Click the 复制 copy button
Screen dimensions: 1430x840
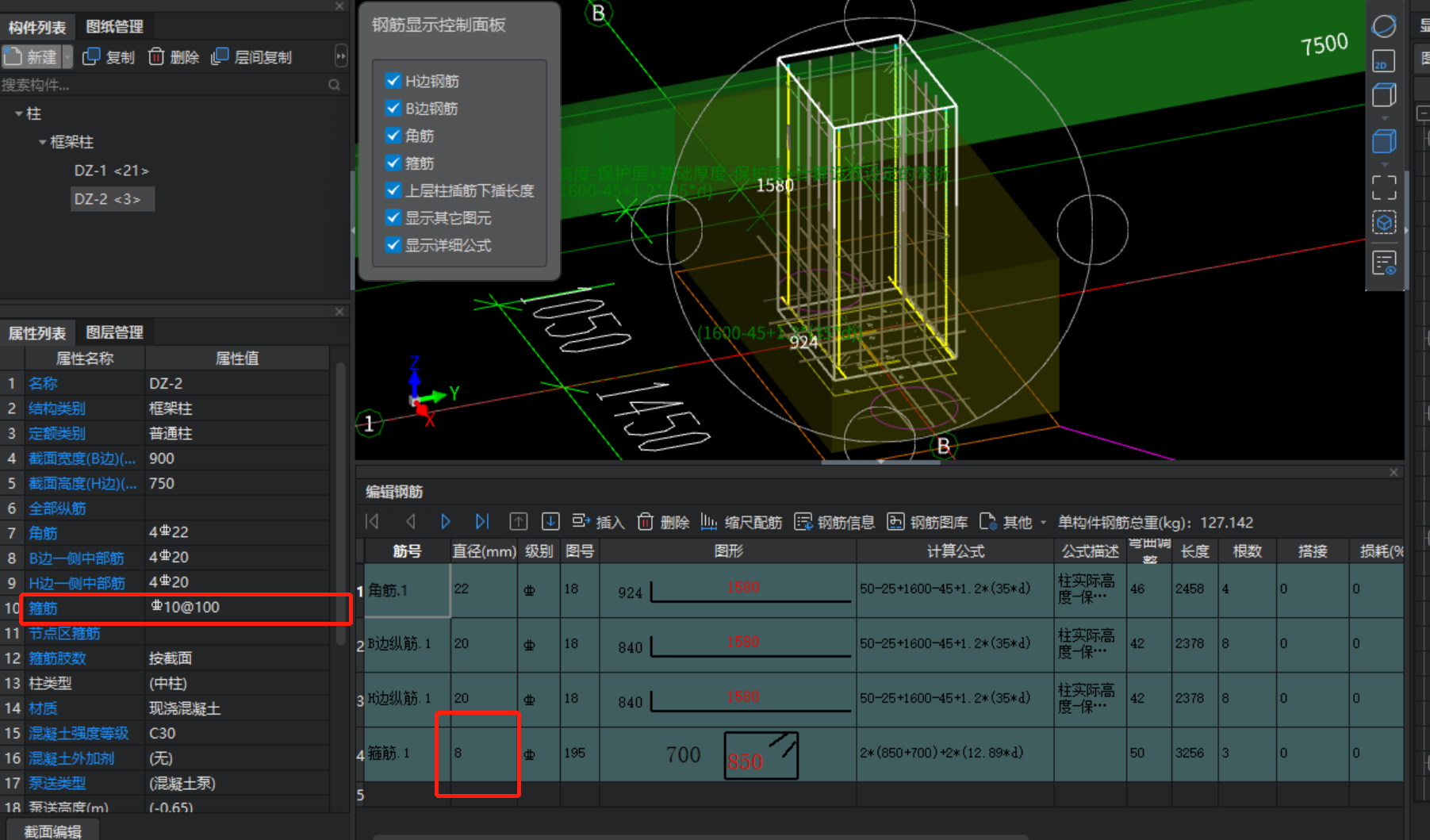coord(109,57)
